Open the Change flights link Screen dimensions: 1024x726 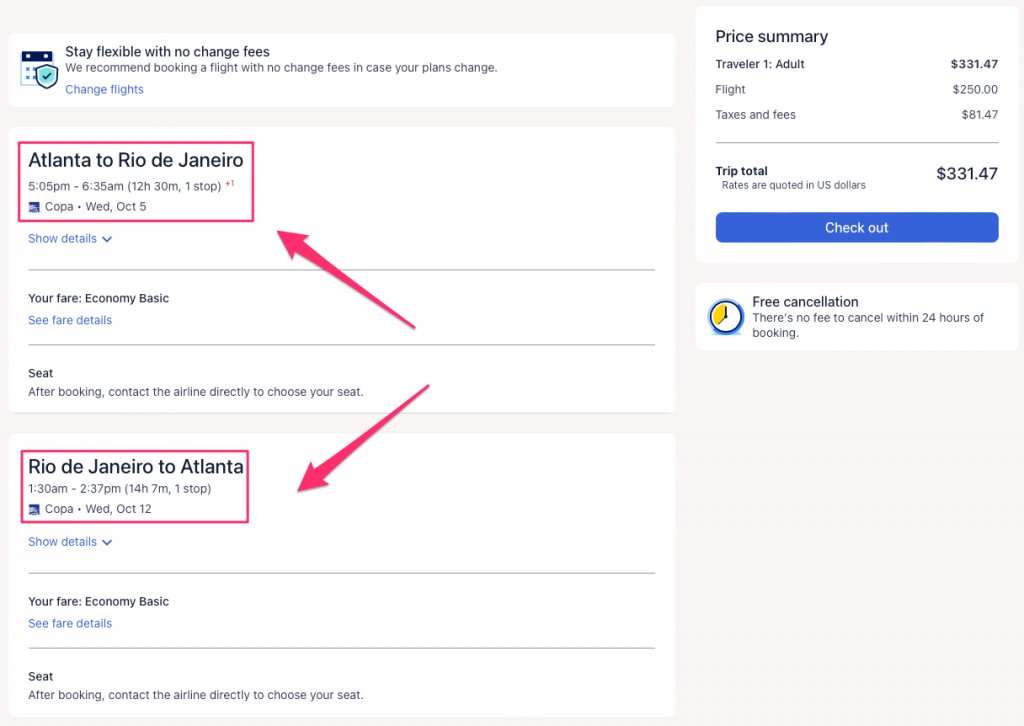(x=104, y=90)
